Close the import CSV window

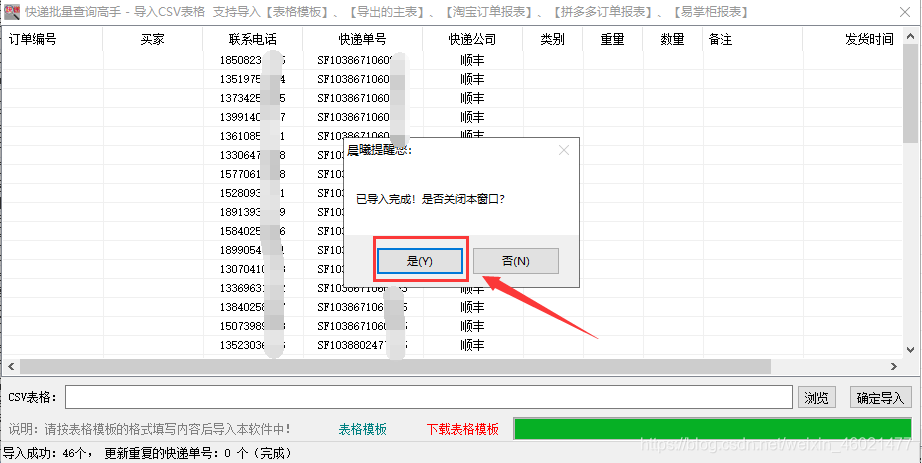coord(906,12)
